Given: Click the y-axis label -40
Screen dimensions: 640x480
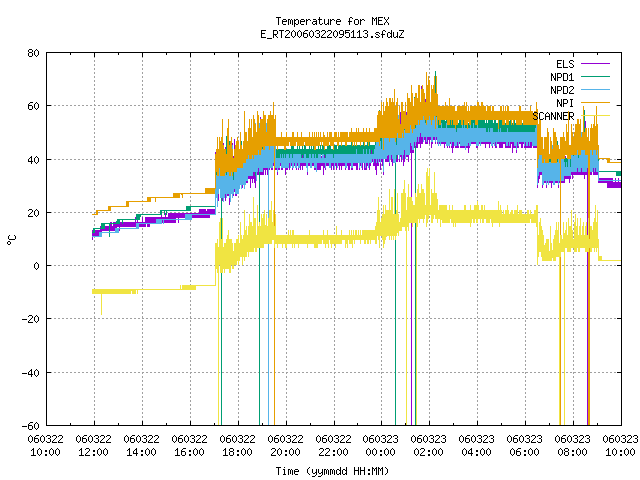Looking at the screenshot, I should [31, 373].
